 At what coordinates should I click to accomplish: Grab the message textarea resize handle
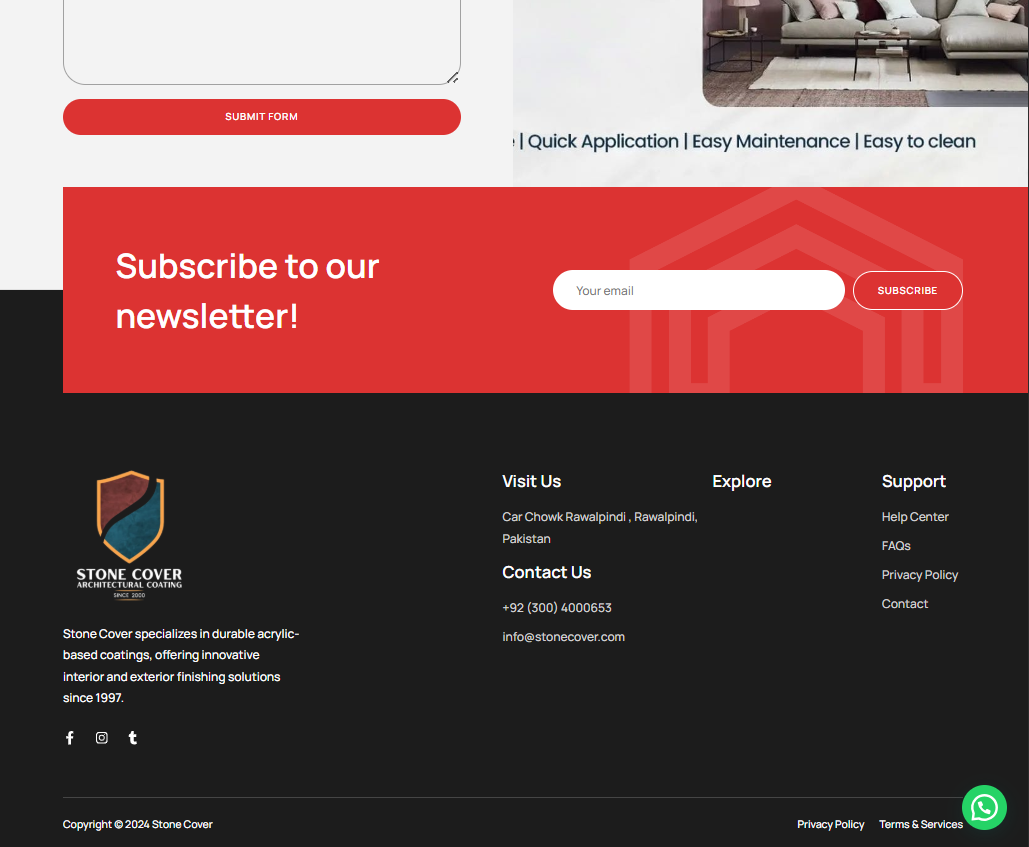pyautogui.click(x=453, y=78)
